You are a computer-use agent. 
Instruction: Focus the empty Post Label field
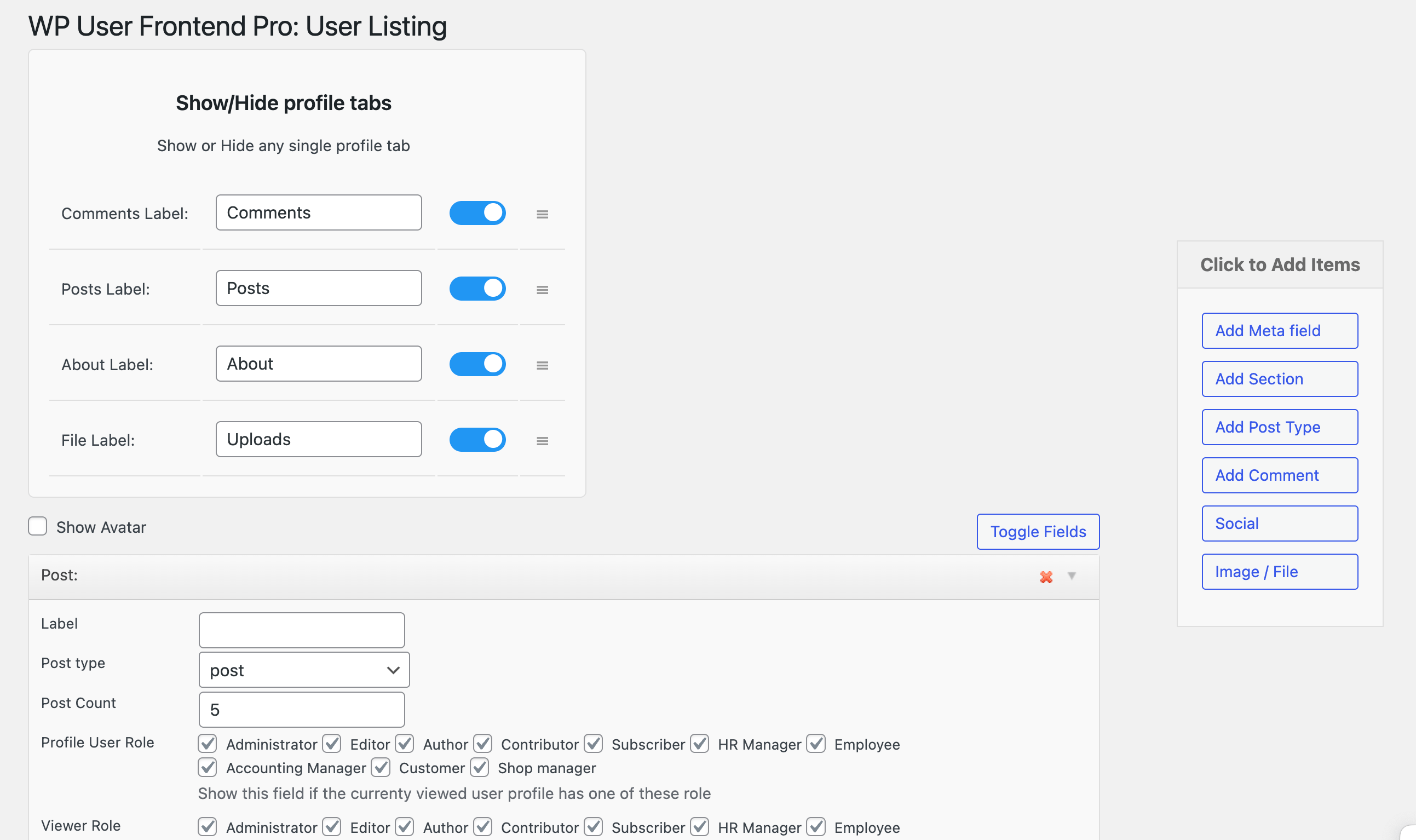302,630
